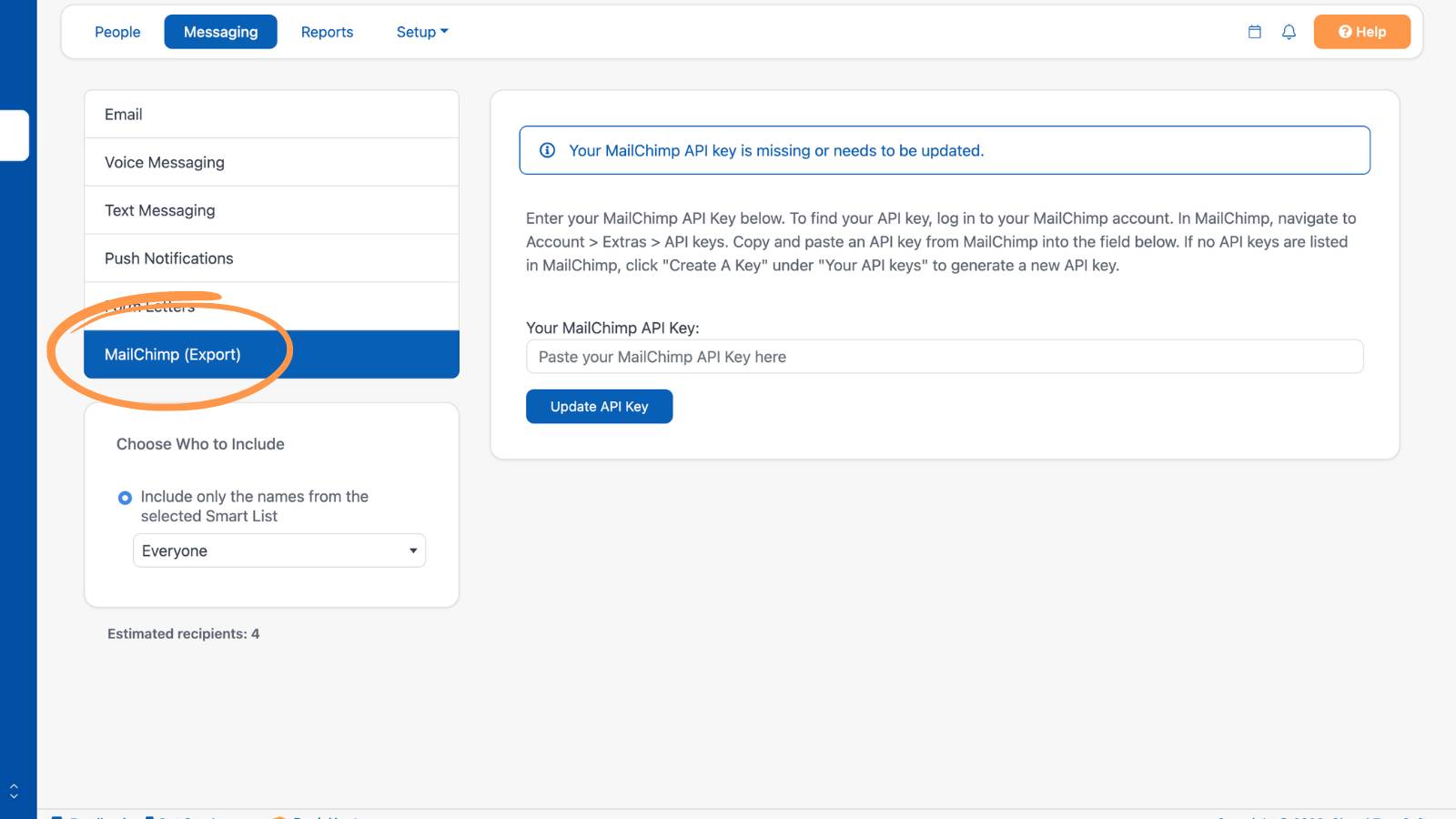Click the info icon in the MailChimp alert
Viewport: 1456px width, 819px height.
[x=547, y=150]
